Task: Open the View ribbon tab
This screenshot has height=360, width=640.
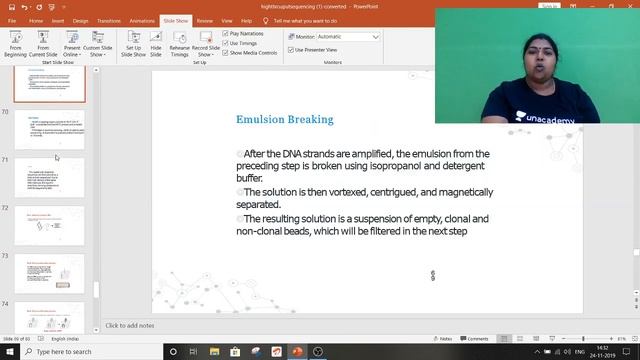Action: 227,21
